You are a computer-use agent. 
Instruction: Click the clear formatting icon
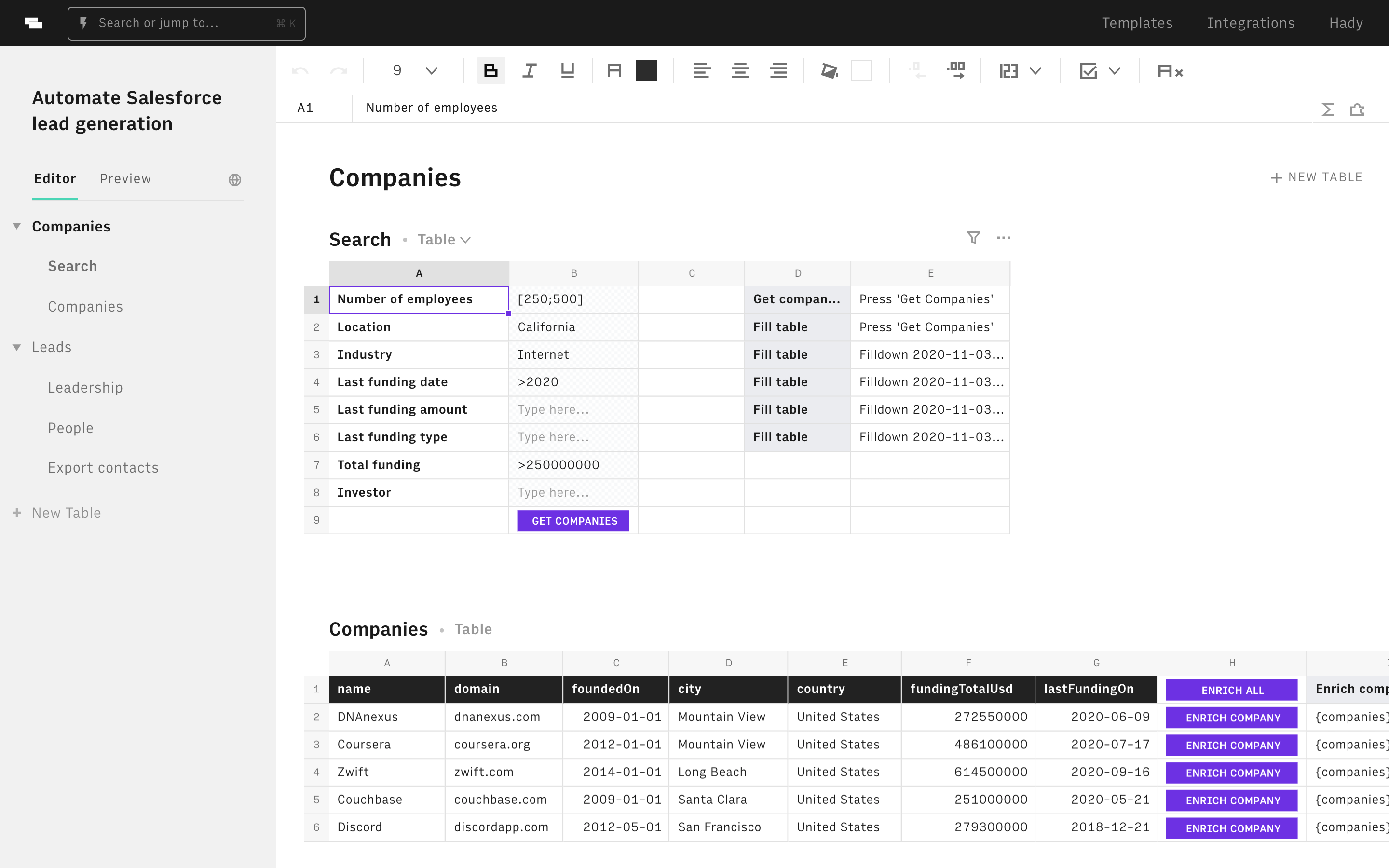pyautogui.click(x=1171, y=71)
